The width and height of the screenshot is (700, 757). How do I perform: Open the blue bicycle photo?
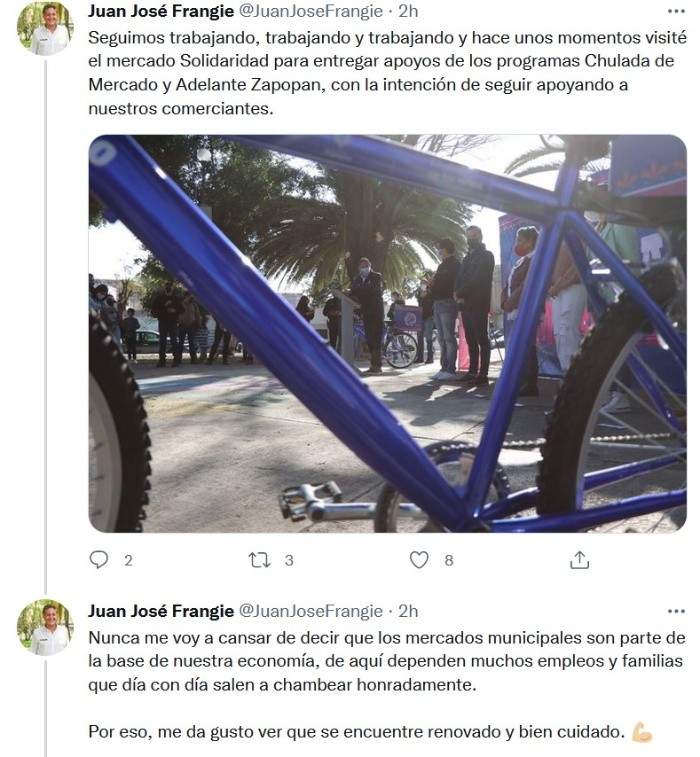coord(387,334)
